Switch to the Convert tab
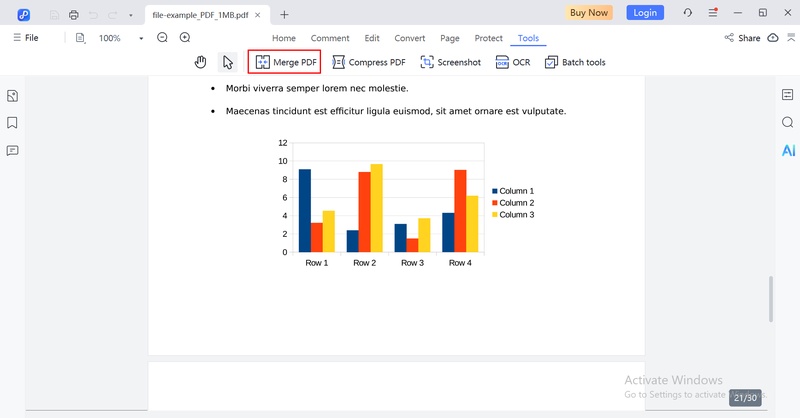The image size is (800, 418). 409,38
